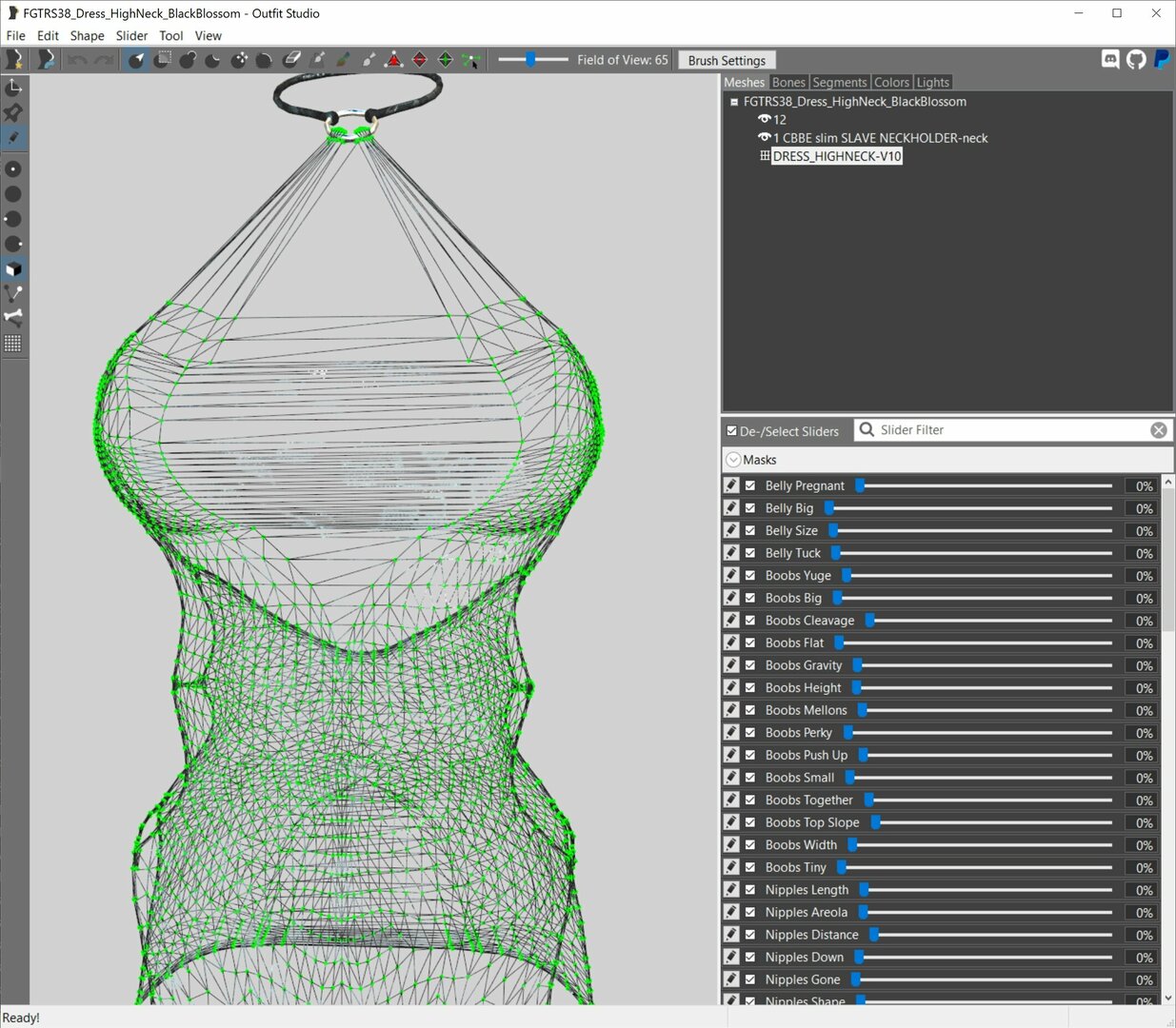
Task: Toggle the wireframe grid icon in left sidebar
Action: [13, 344]
